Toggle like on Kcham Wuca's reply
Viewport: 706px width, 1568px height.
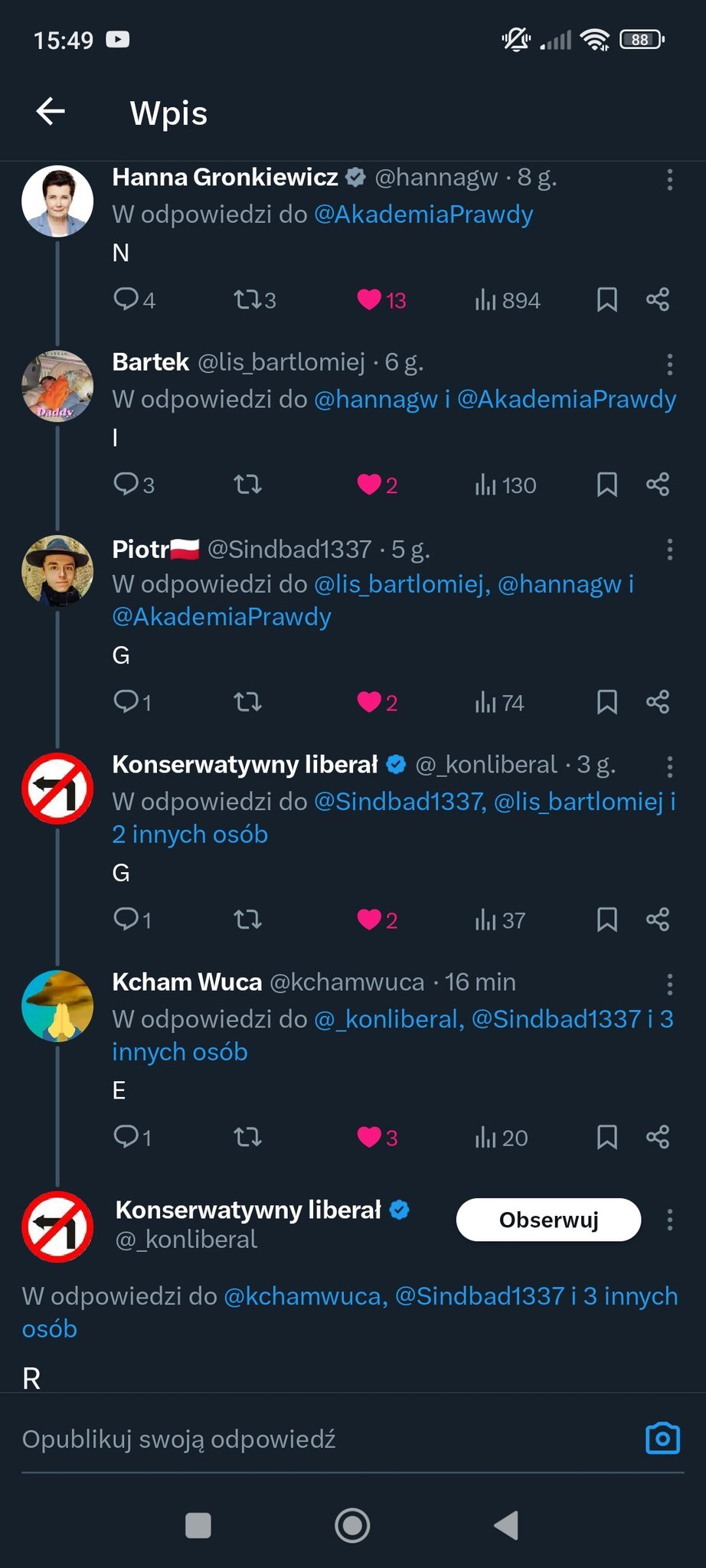point(370,1137)
